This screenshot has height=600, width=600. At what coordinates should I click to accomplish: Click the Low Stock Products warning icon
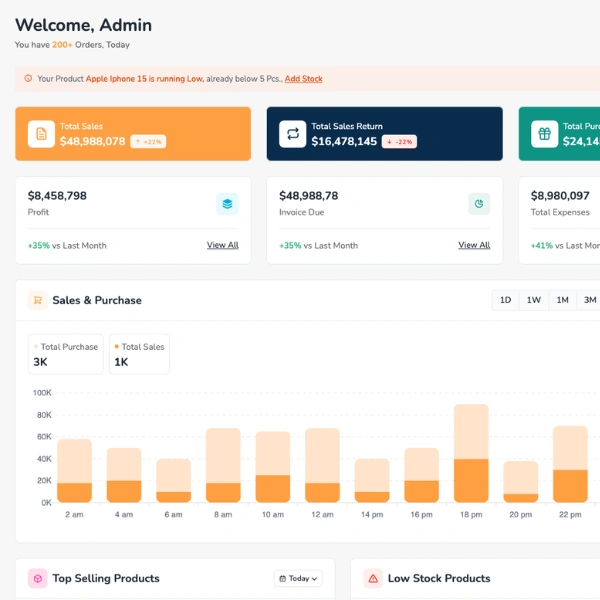[373, 578]
